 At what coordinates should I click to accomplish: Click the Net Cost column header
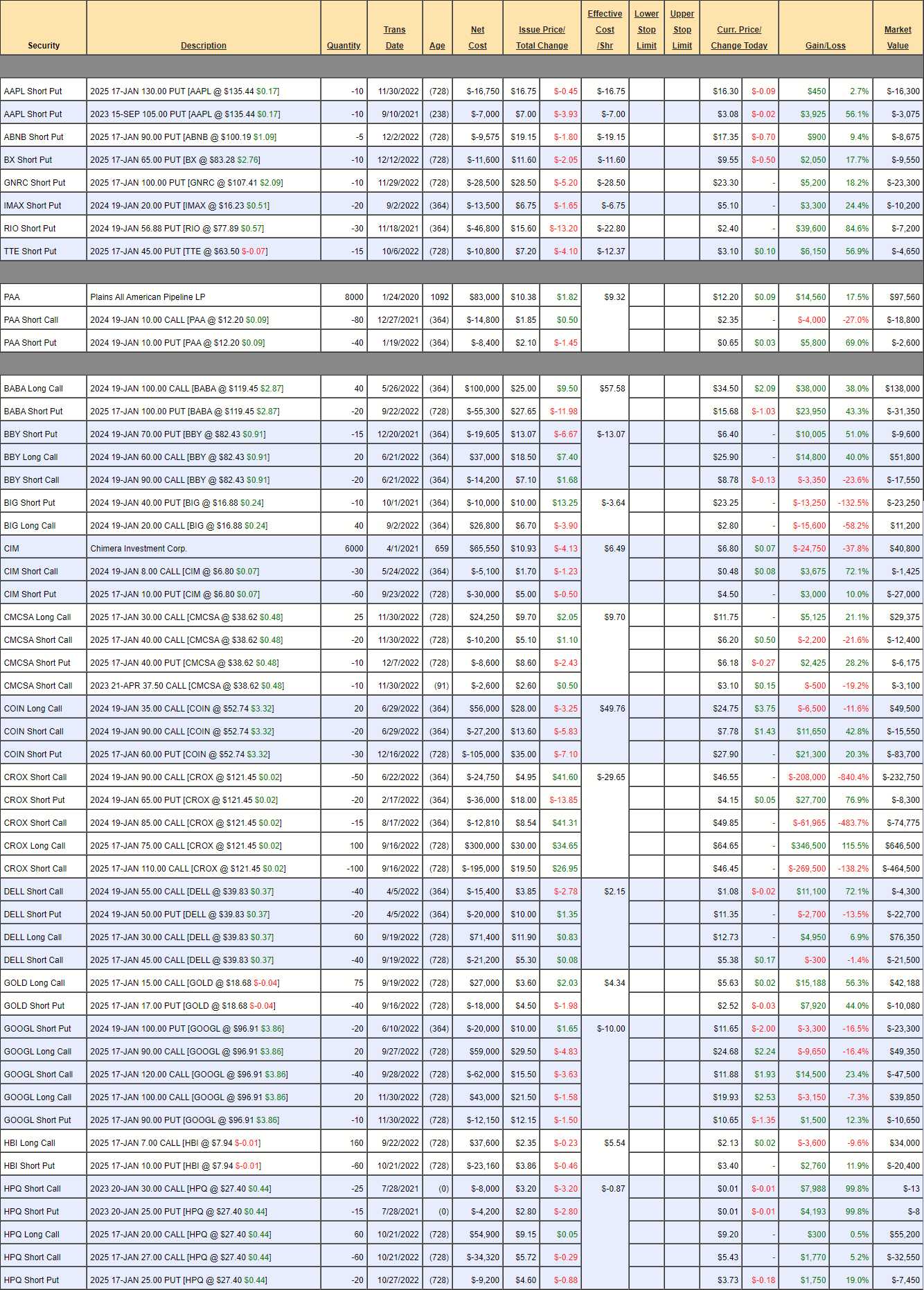coord(477,37)
